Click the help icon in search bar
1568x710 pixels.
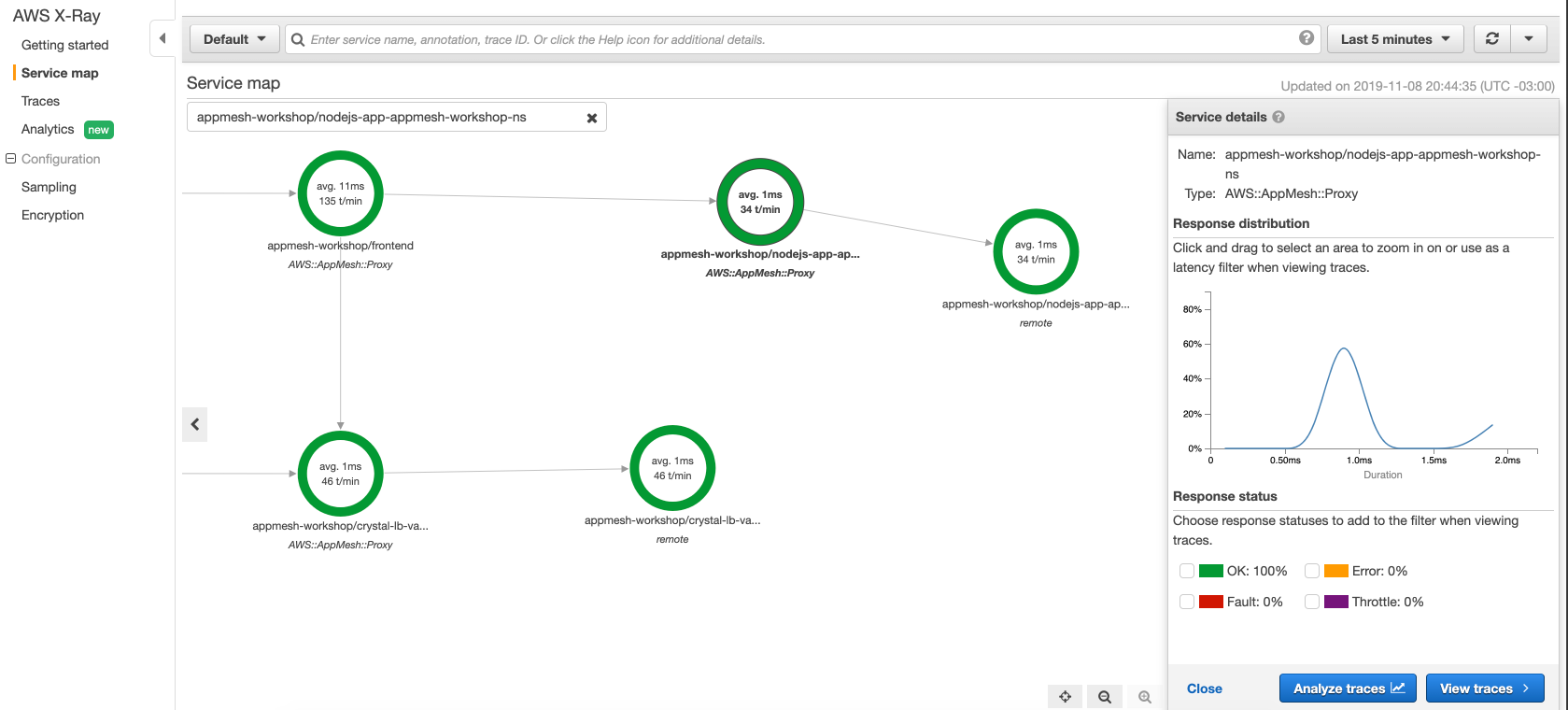1307,38
